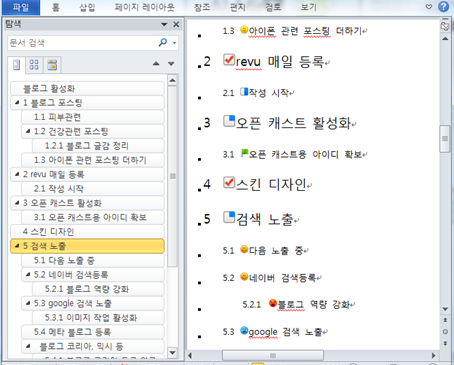
Task: Collapse the 5.3 google 검색 노출 heading
Action: [x=28, y=303]
